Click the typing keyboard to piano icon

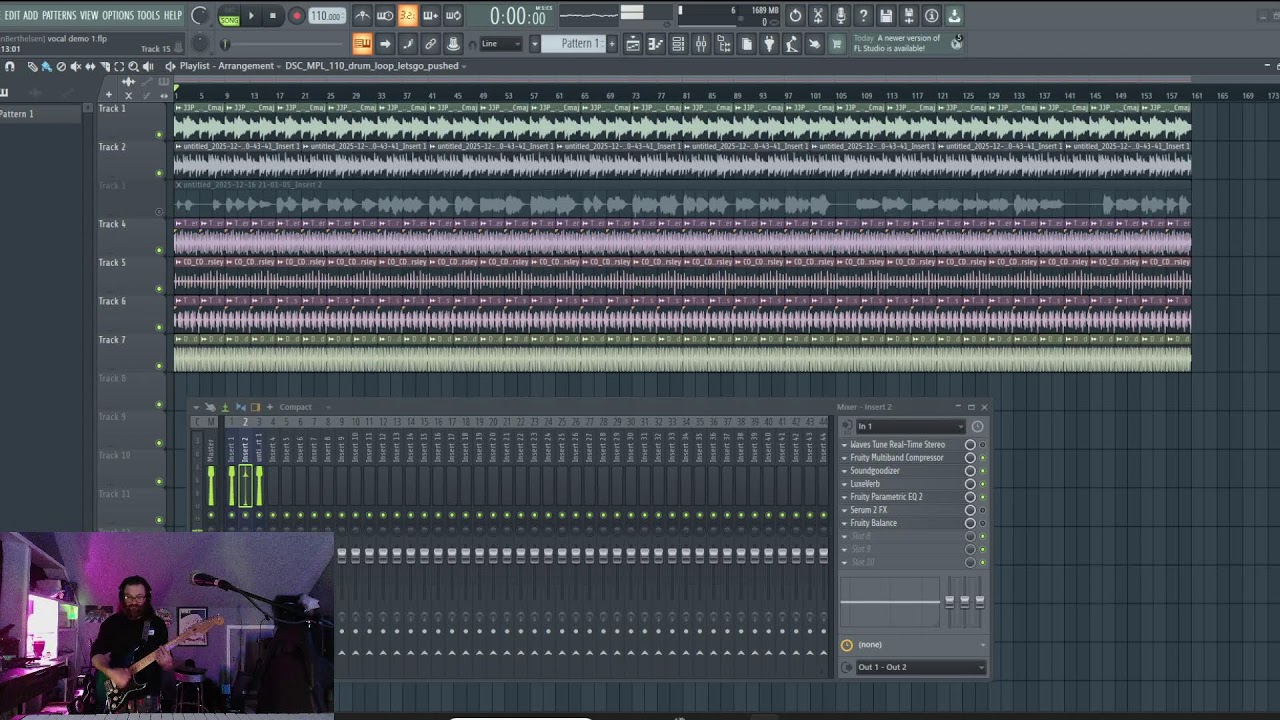362,43
